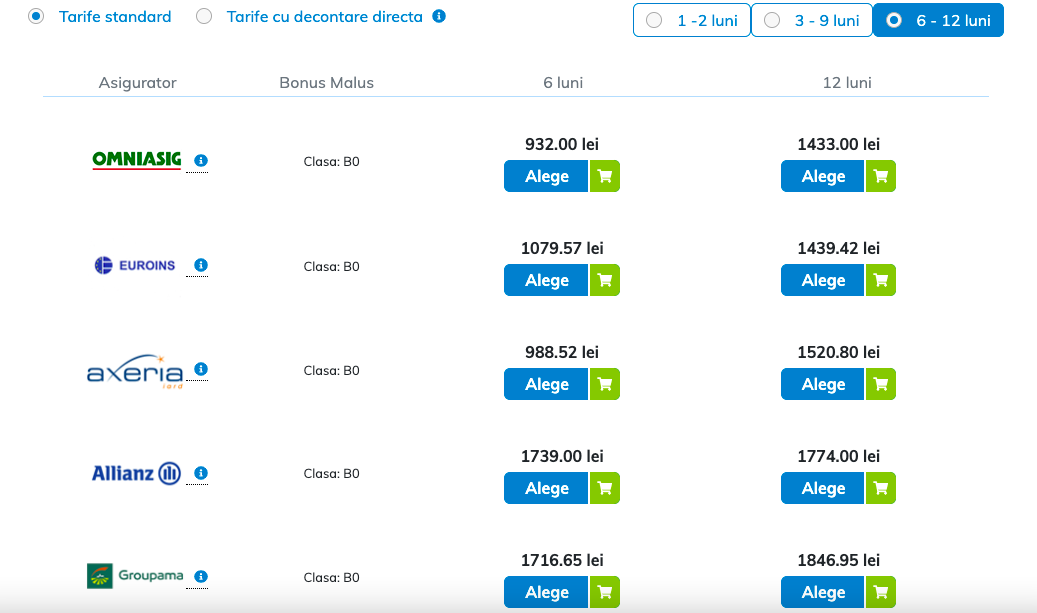Add Euroins 12 luni offer to cart
The height and width of the screenshot is (613, 1037).
coord(880,280)
